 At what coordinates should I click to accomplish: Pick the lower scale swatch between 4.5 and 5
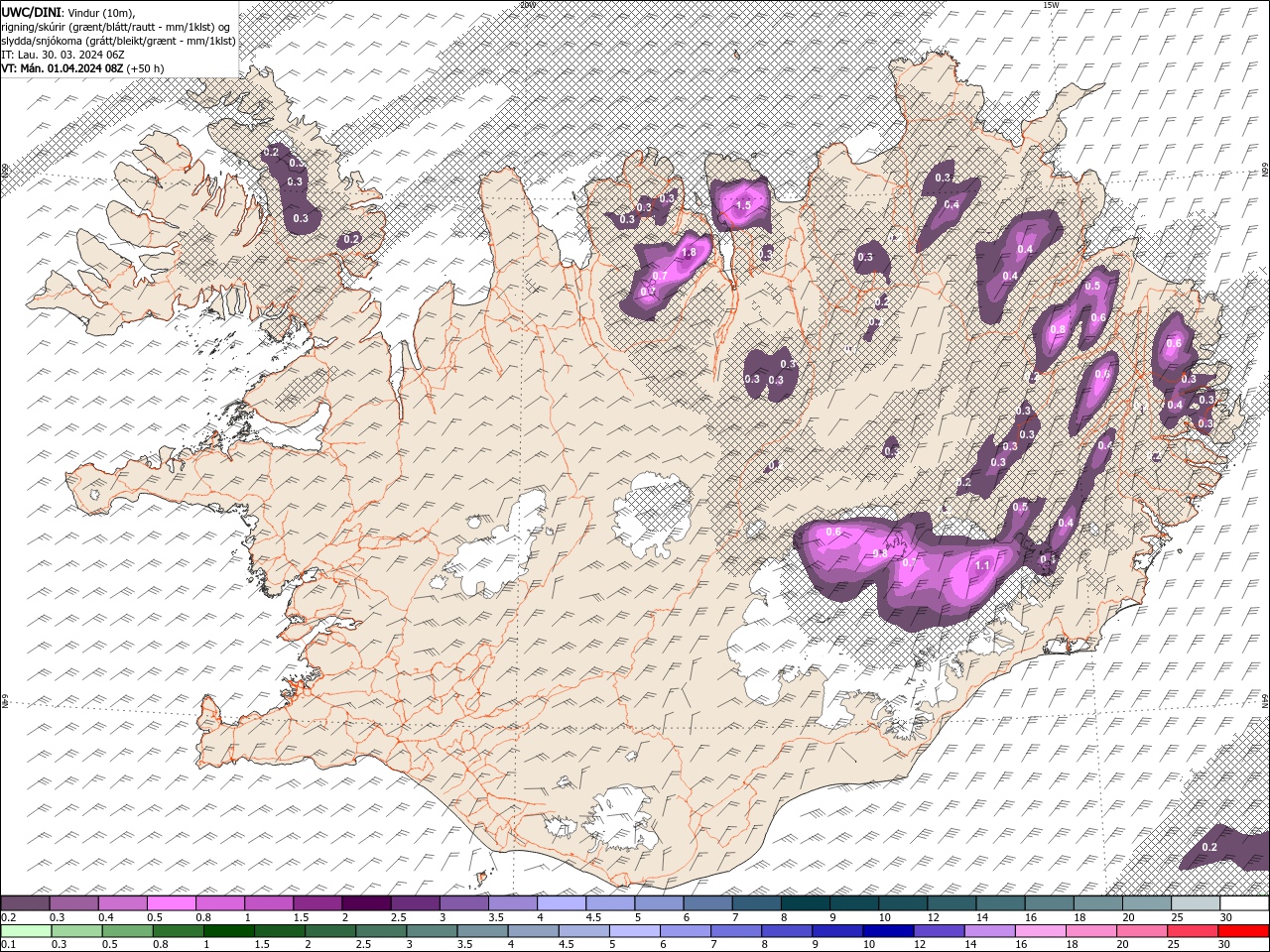pos(582,930)
